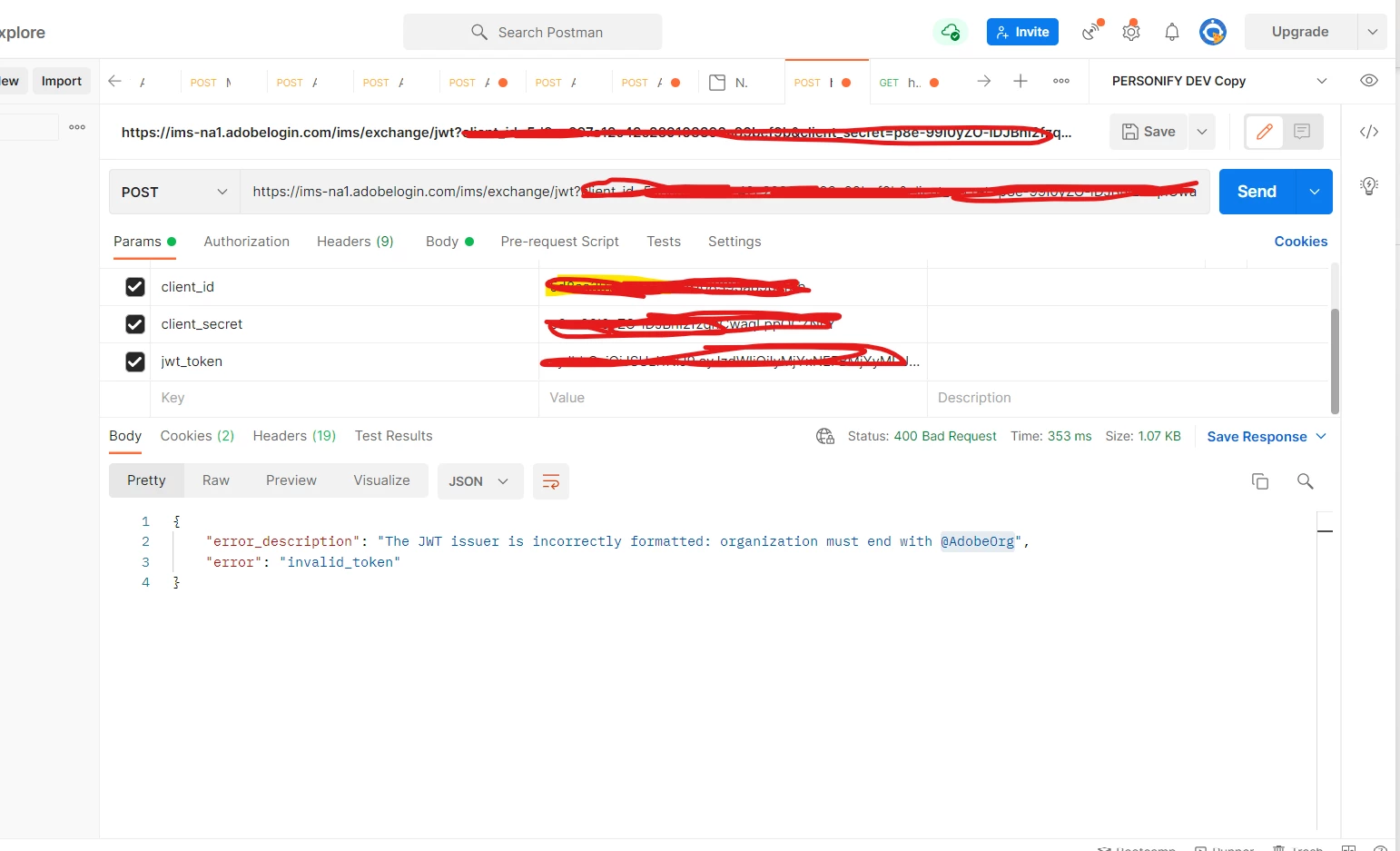Open the Upgrade dropdown arrow

pos(1373,32)
